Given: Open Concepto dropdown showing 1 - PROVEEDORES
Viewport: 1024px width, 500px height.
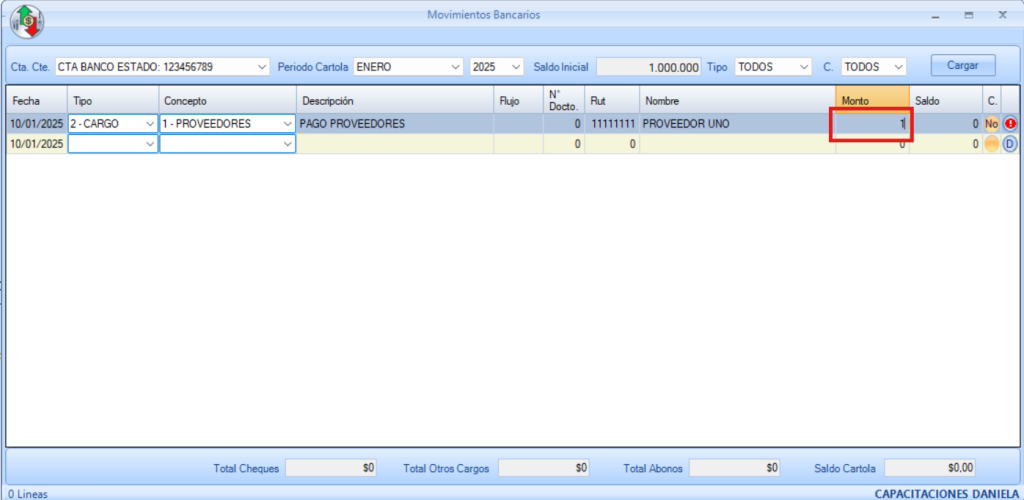Looking at the screenshot, I should click(288, 124).
